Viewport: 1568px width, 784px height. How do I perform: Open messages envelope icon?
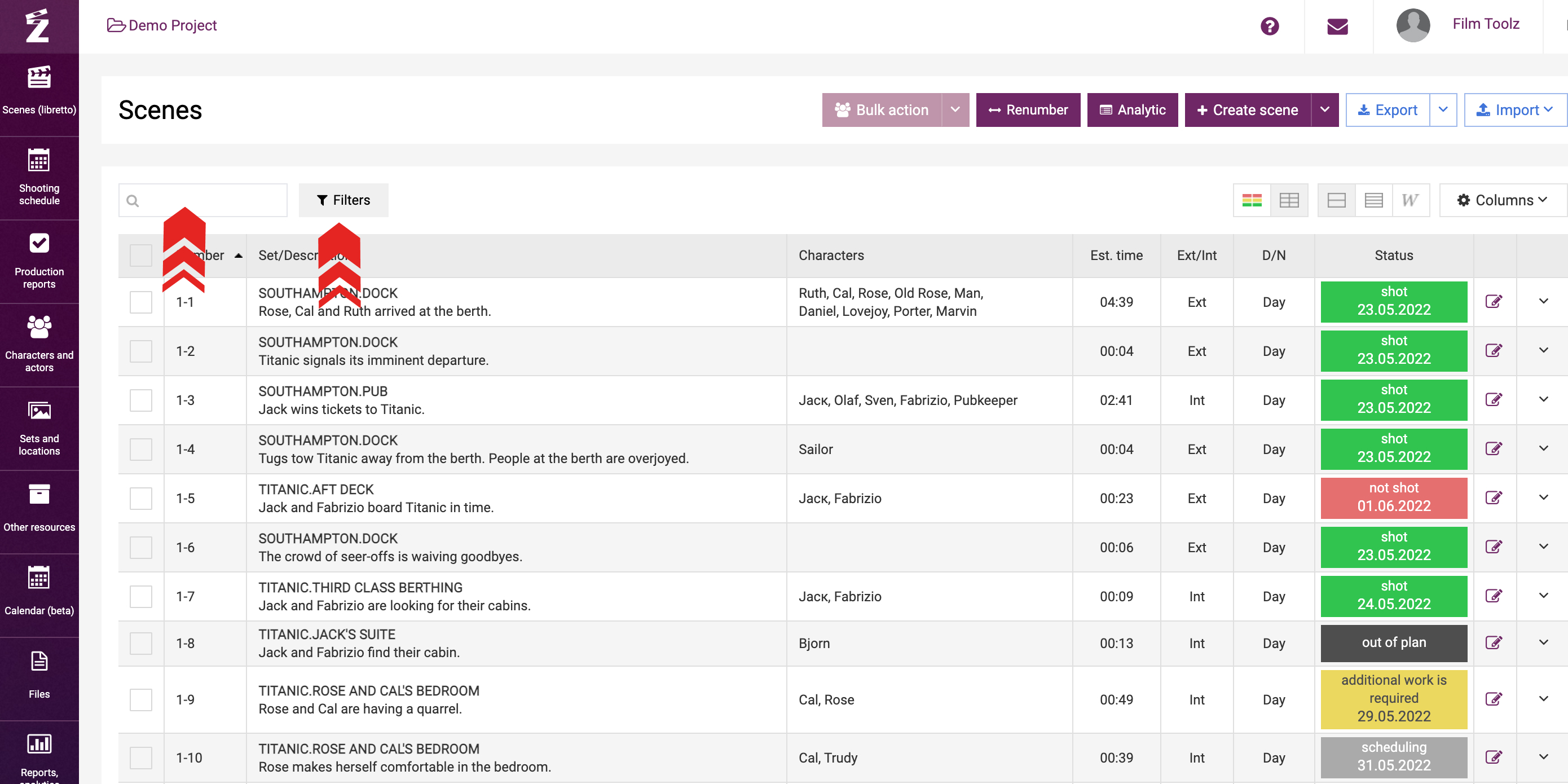1337,26
